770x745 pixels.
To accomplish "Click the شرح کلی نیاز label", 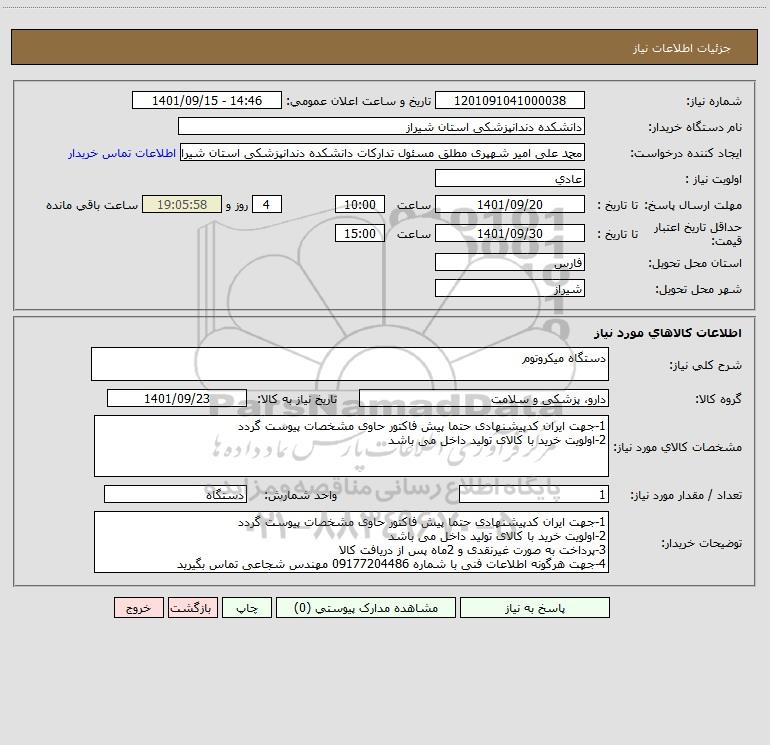I will pos(706,365).
